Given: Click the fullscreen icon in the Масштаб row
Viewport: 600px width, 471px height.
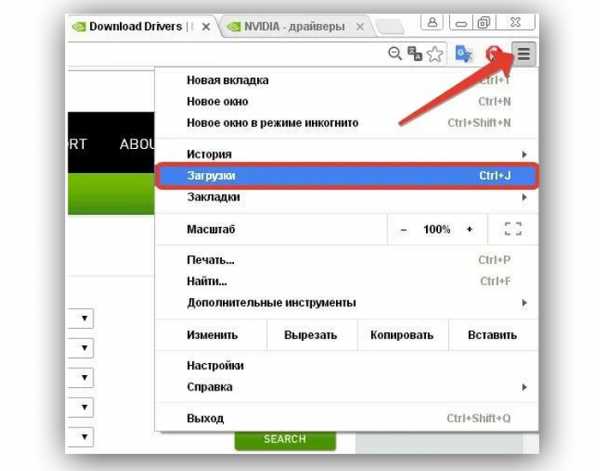Looking at the screenshot, I should pyautogui.click(x=513, y=229).
